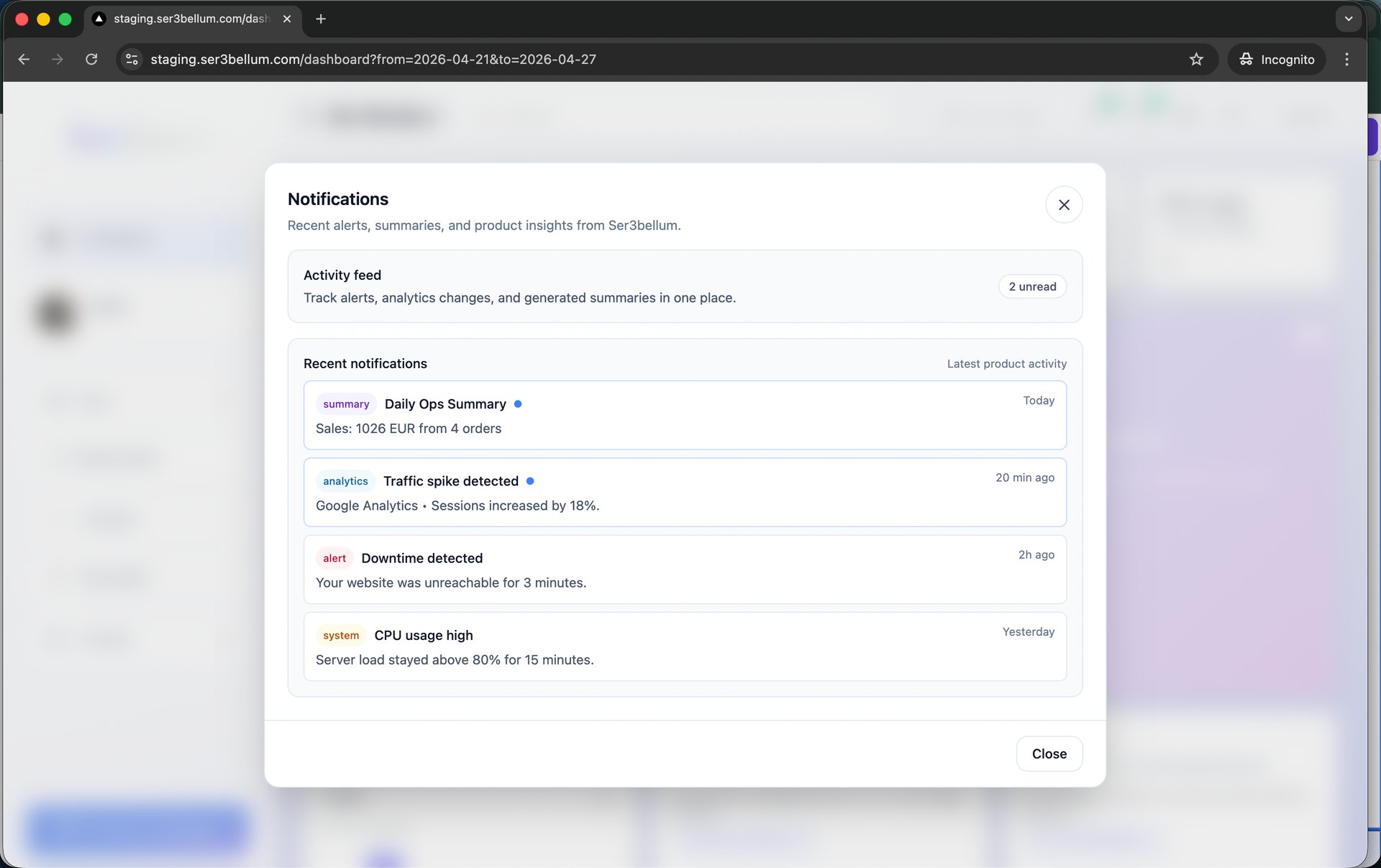
Task: Click the Close button in dialog footer
Action: (x=1048, y=753)
